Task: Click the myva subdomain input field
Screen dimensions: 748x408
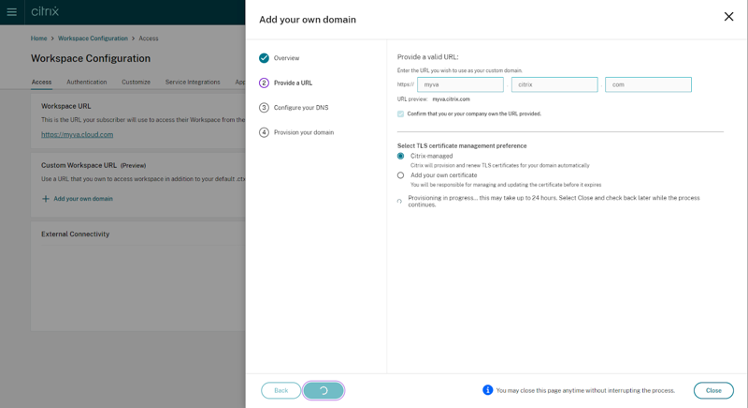Action: [460, 85]
